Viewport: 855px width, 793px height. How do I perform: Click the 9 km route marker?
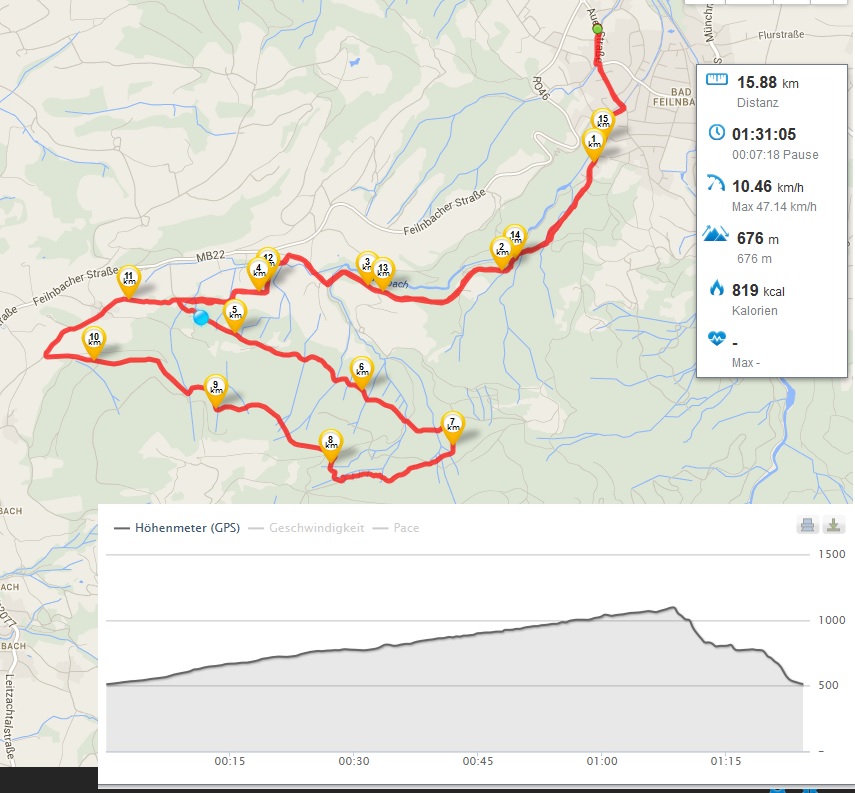(216, 389)
